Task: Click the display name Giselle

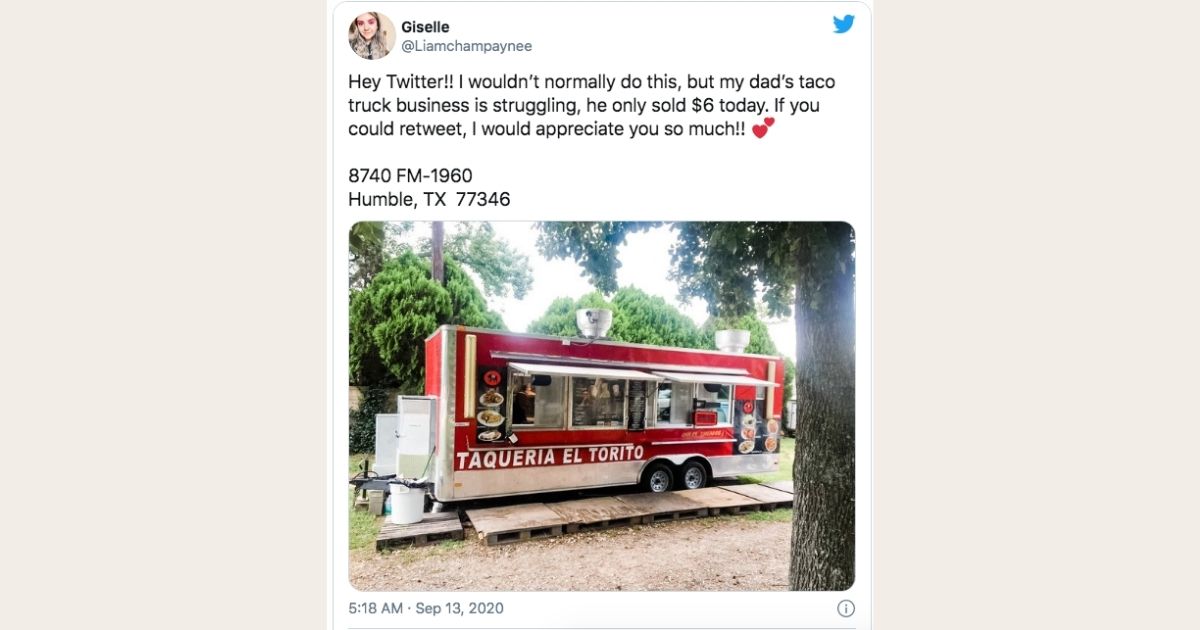Action: click(425, 27)
